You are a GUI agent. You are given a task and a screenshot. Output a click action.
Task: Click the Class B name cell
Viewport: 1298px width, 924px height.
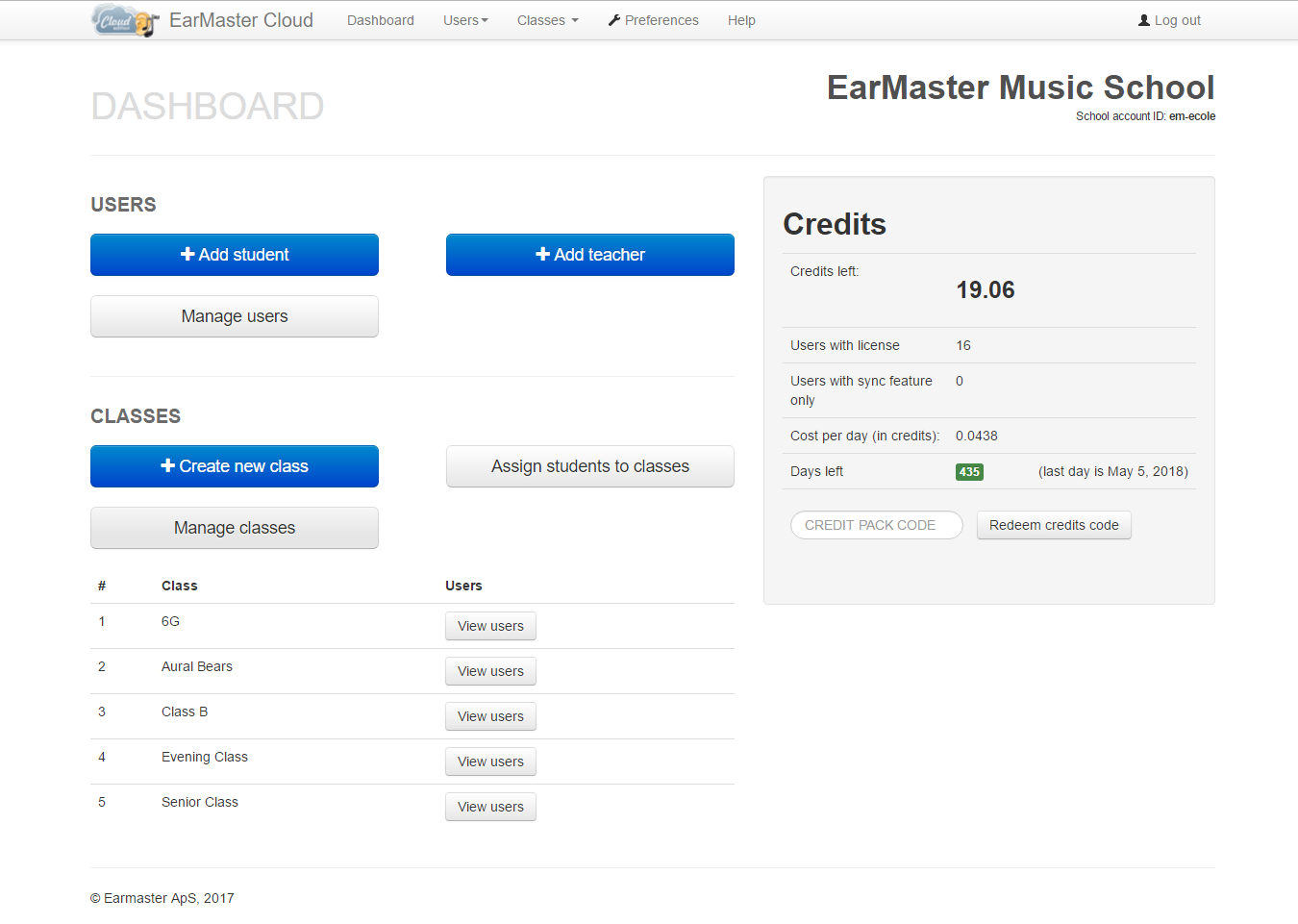click(185, 712)
